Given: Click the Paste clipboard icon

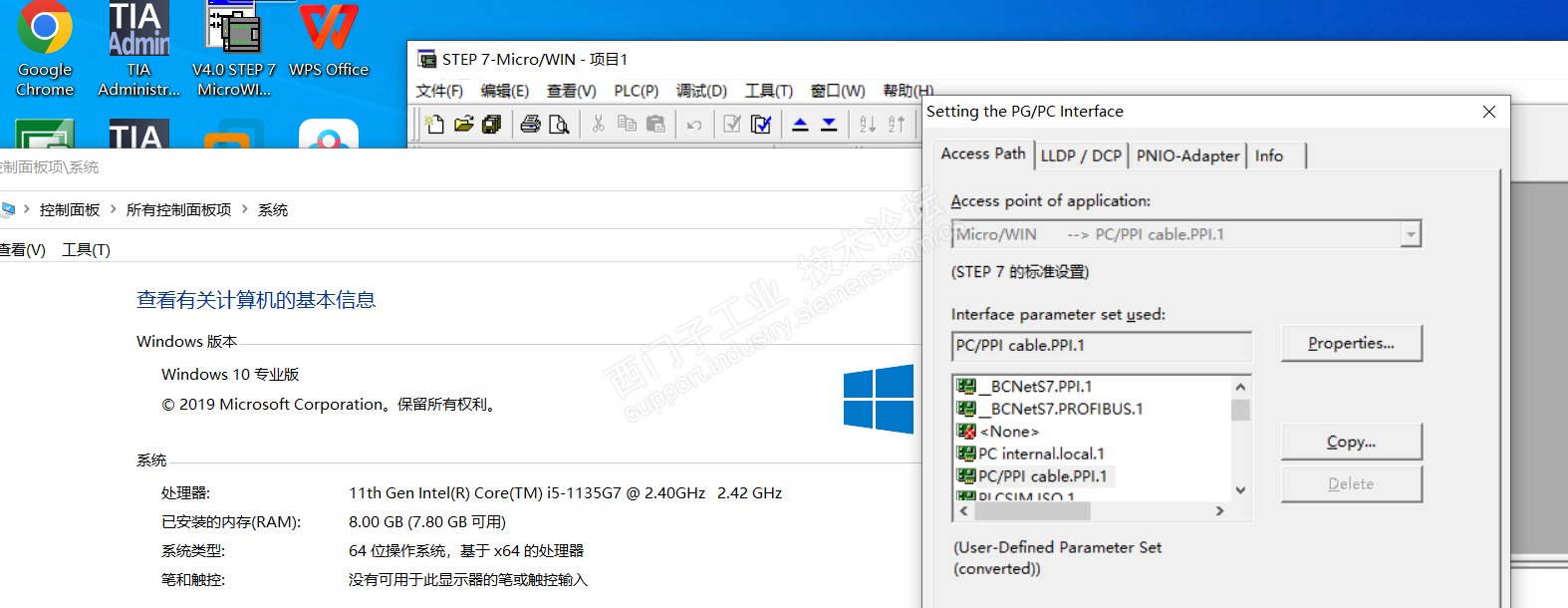Looking at the screenshot, I should click(655, 124).
